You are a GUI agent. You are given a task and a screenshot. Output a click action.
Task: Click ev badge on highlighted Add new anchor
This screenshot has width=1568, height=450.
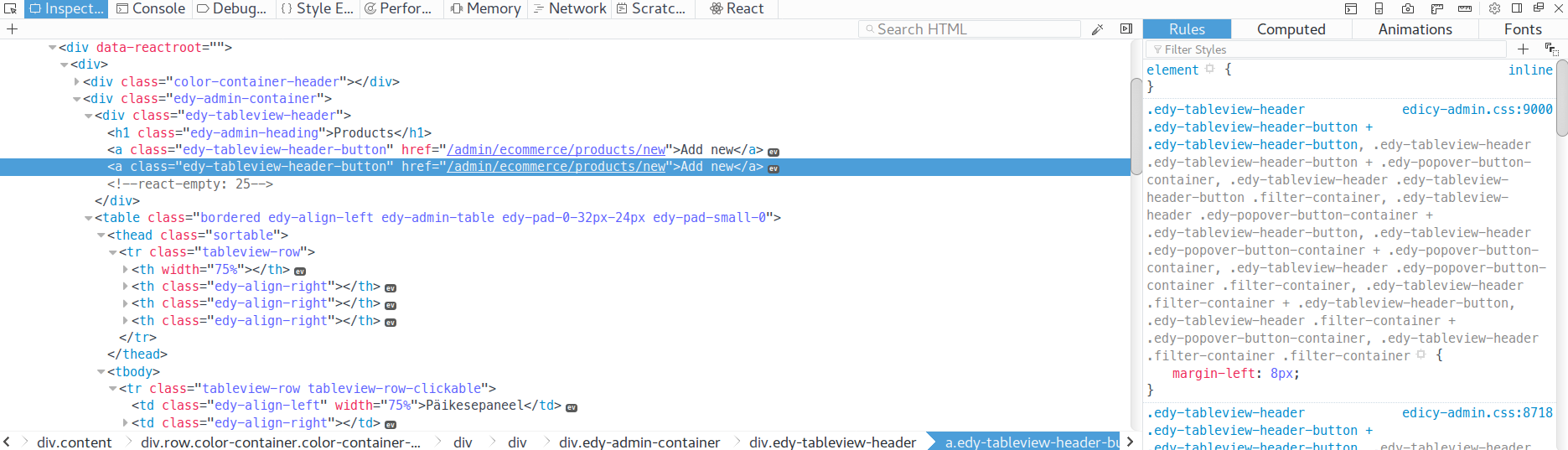click(x=774, y=168)
